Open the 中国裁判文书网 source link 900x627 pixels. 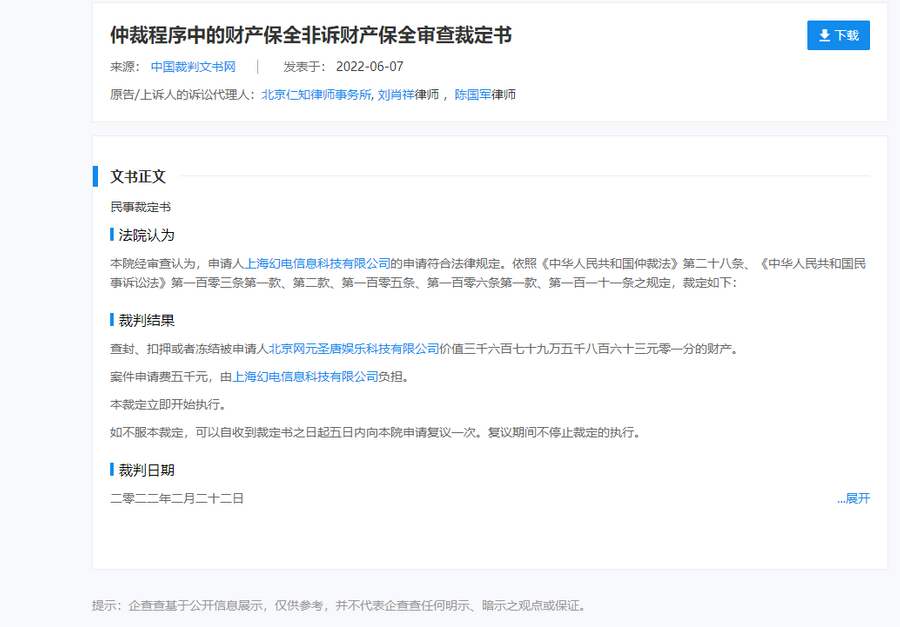coord(193,67)
